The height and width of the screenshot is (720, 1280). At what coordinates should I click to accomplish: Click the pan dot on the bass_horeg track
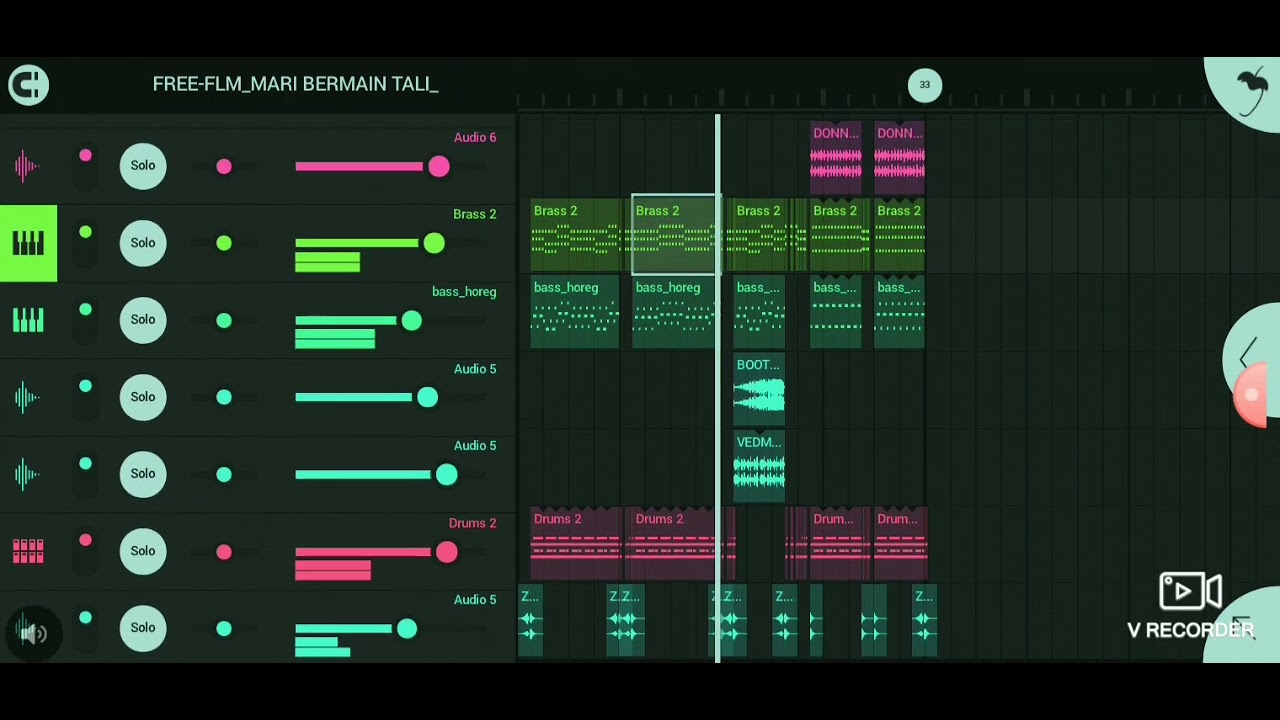224,321
